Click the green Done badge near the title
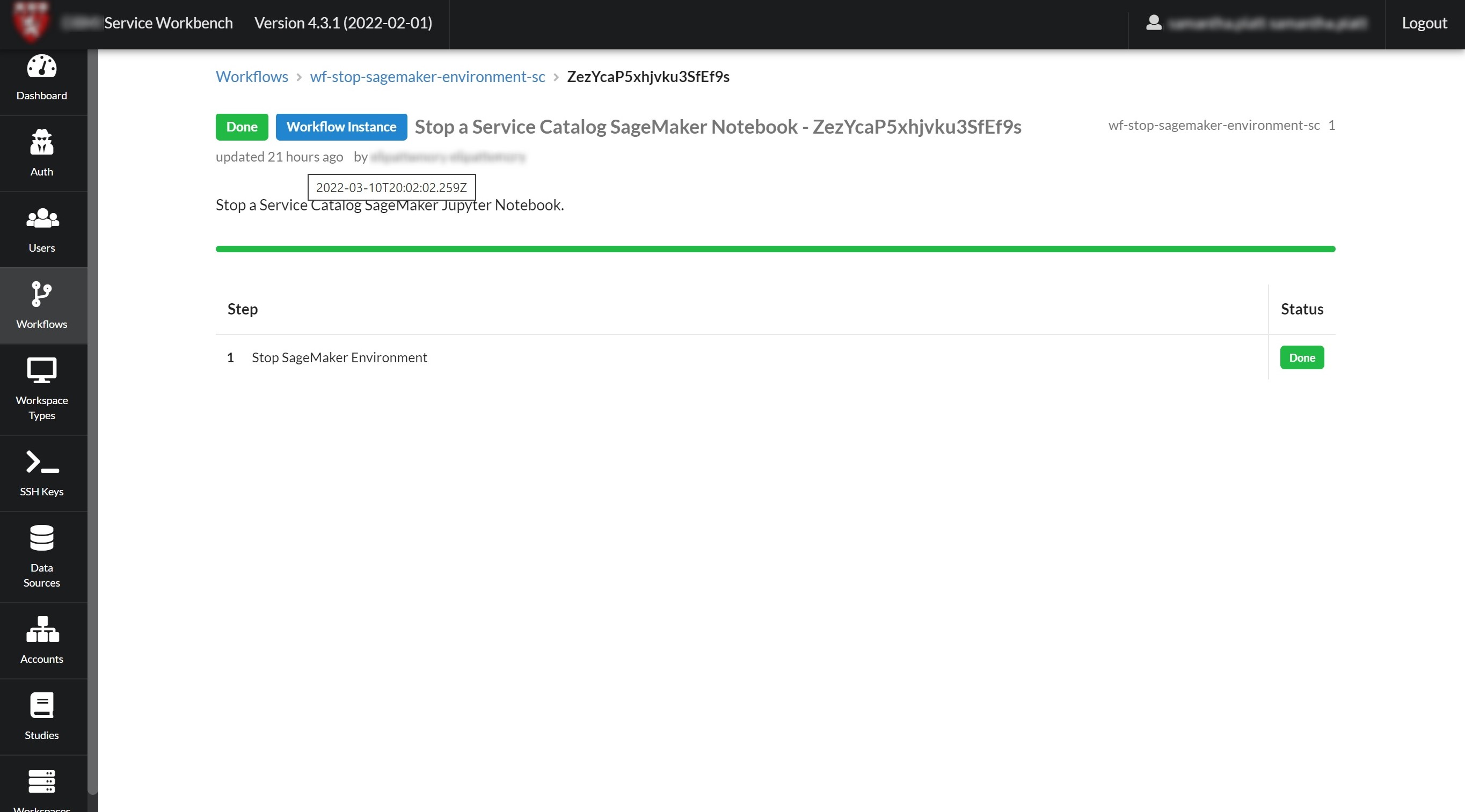 point(242,127)
